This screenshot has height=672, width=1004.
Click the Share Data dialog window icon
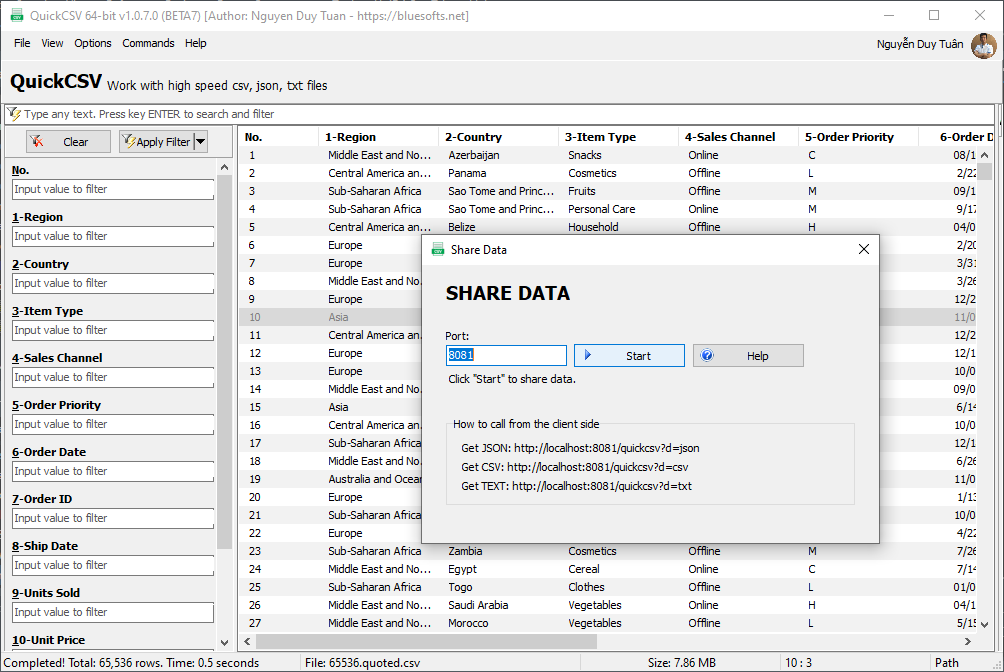pos(438,250)
